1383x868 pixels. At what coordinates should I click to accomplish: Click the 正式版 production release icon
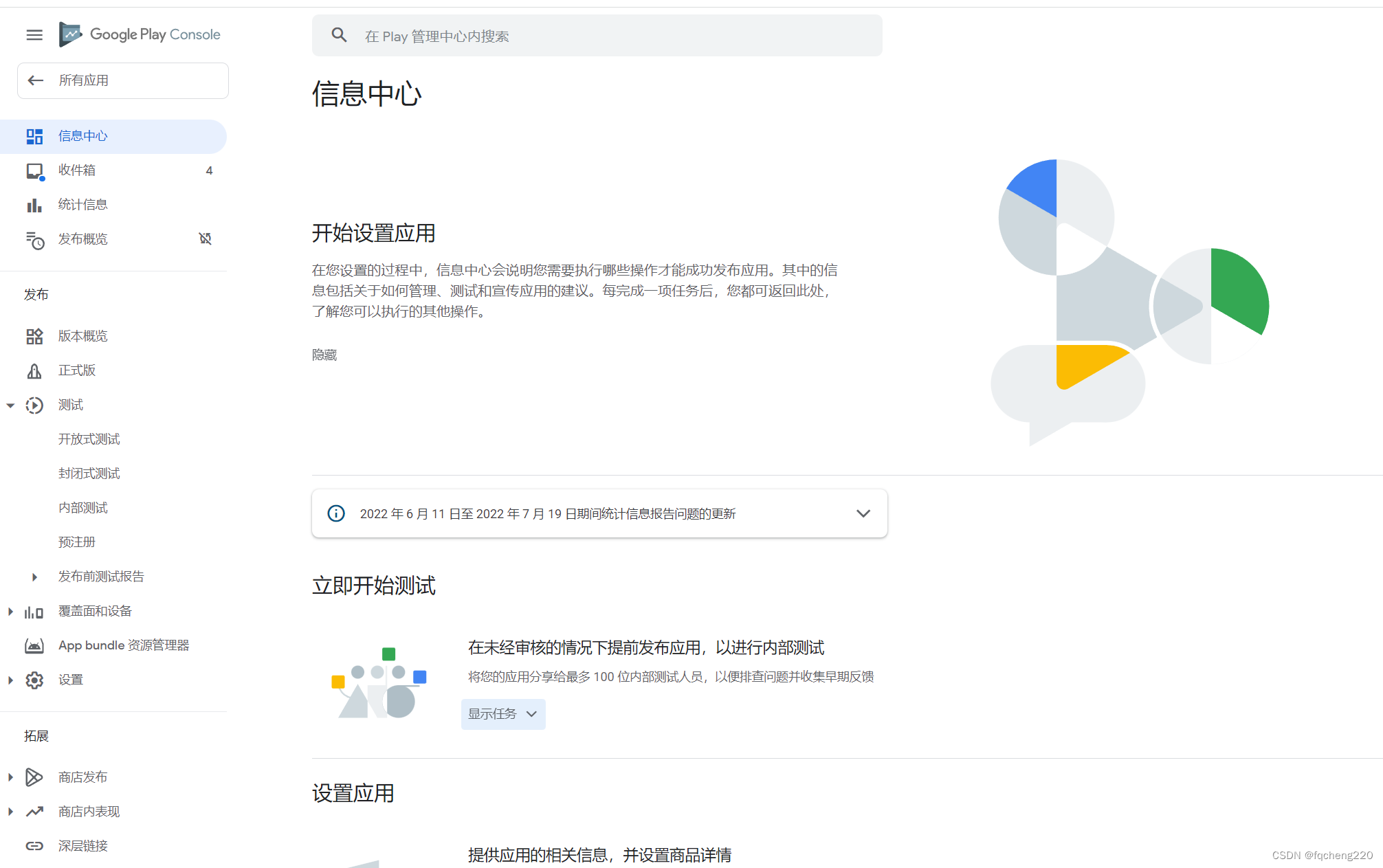coord(33,370)
